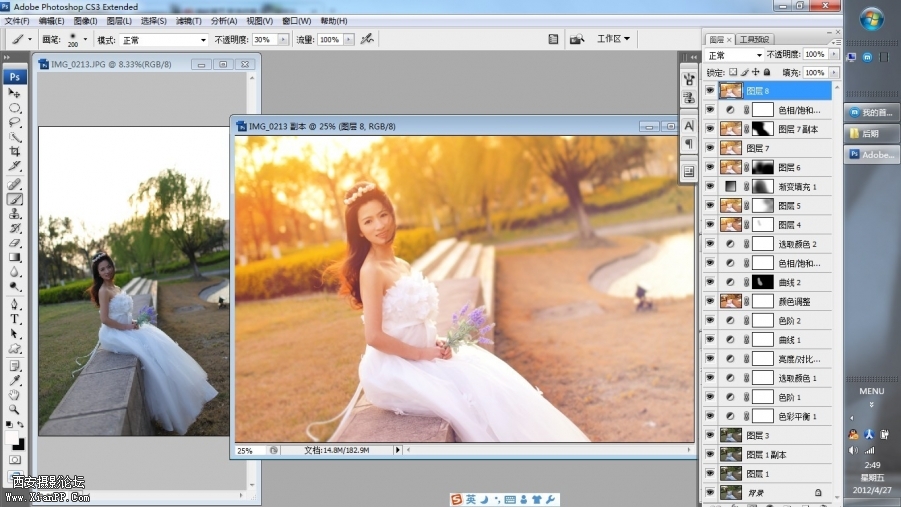Select the Move tool

click(x=15, y=93)
